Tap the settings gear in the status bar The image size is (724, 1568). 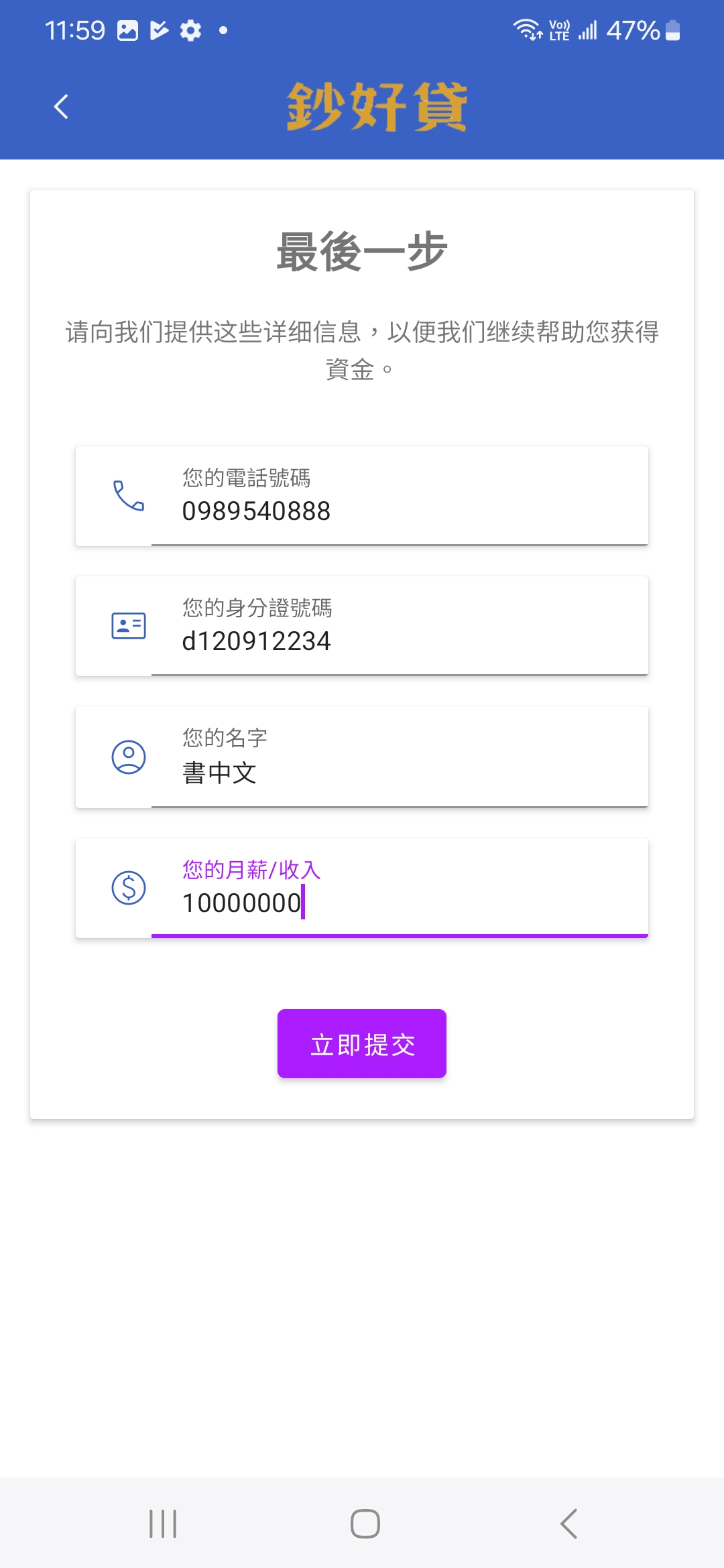click(191, 30)
